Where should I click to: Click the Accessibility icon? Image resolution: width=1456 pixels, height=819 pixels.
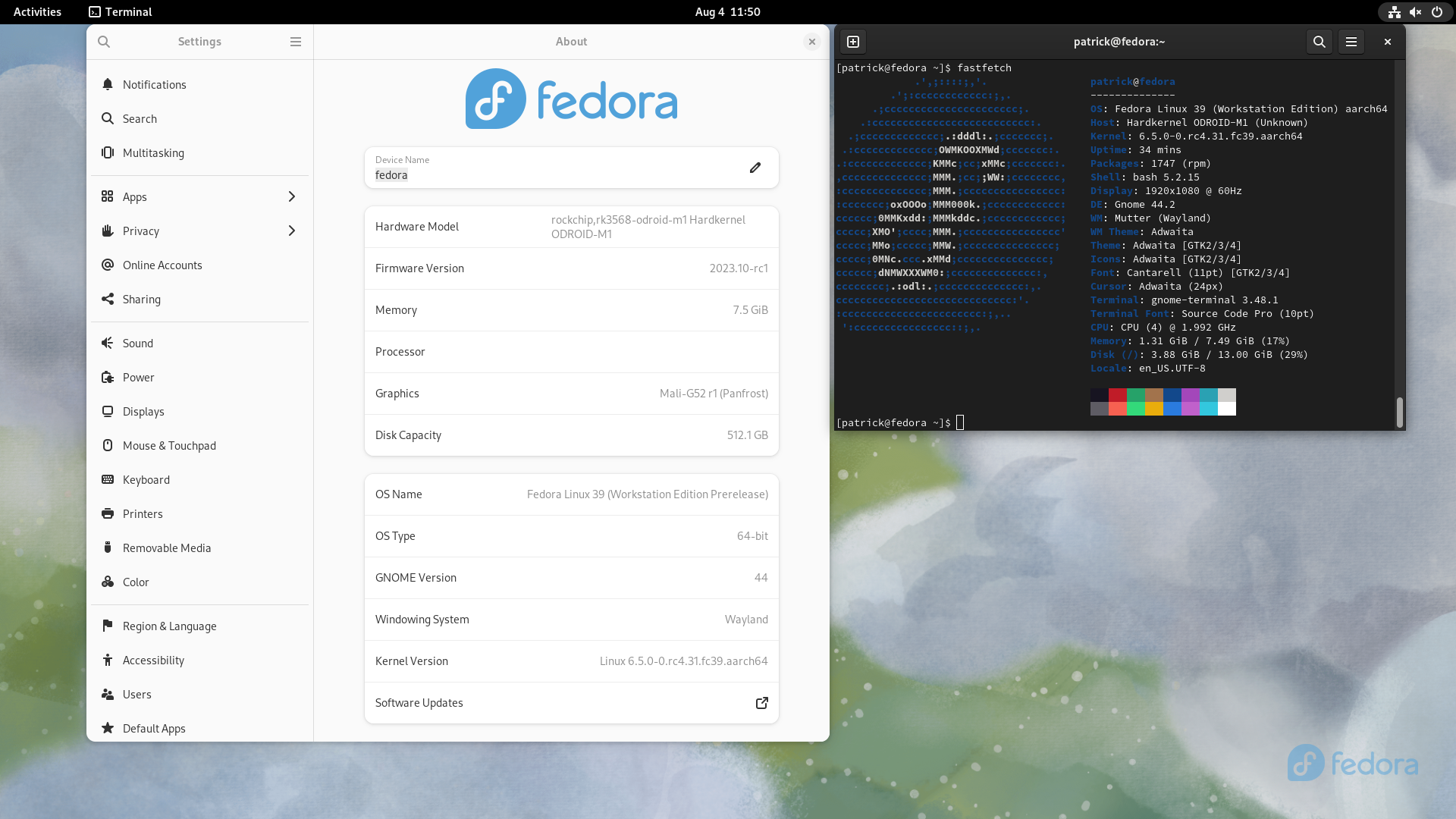click(x=108, y=660)
